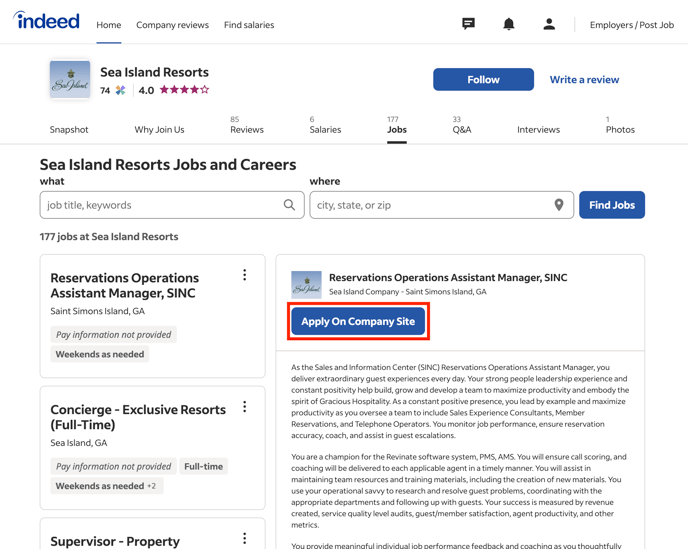Click the Find Jobs button
Screen dimensions: 688x549
click(612, 205)
